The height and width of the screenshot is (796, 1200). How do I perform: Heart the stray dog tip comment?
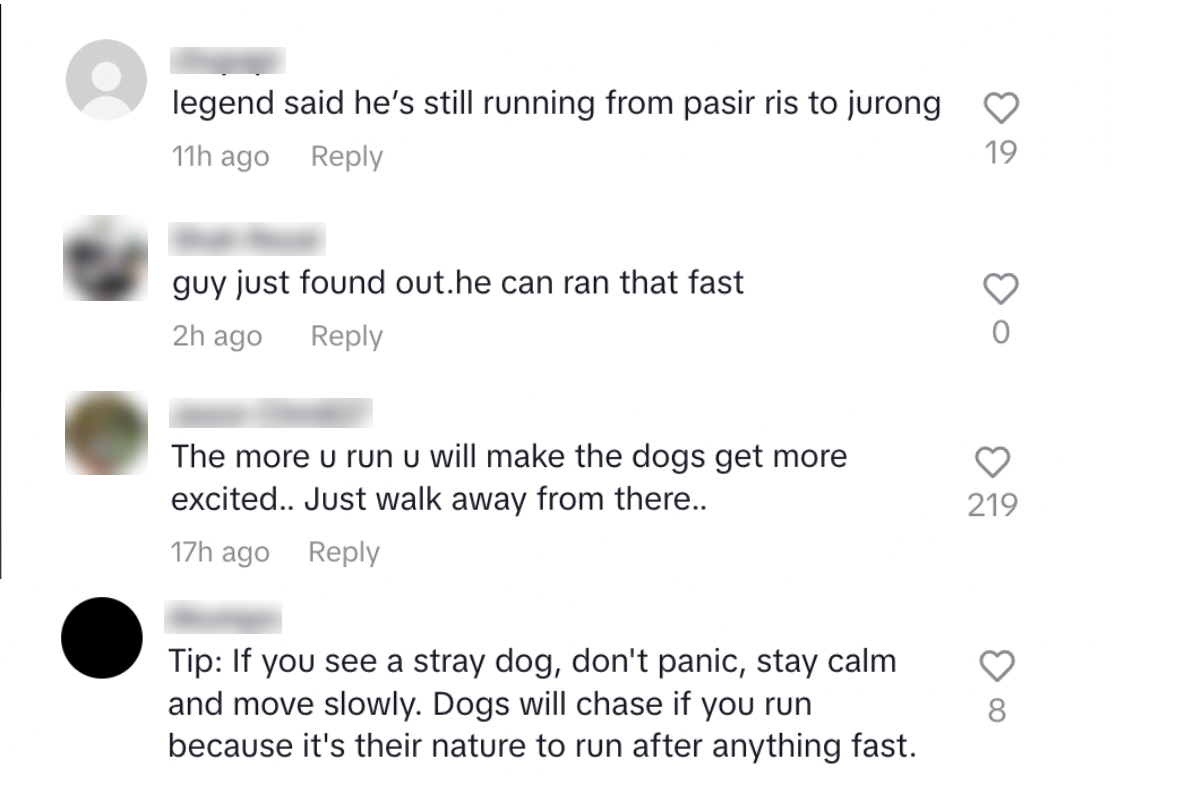[996, 665]
